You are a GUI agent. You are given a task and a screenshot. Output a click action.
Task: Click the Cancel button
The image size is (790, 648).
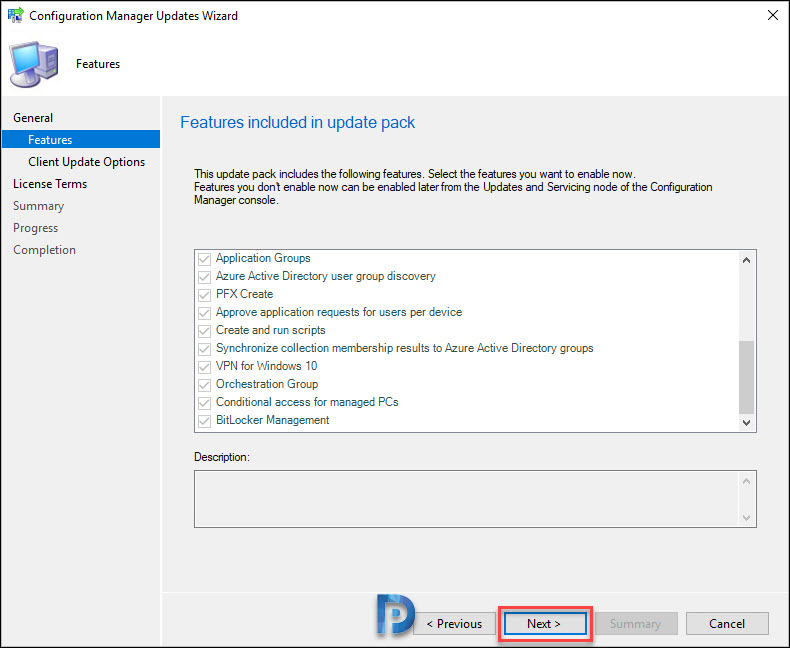pyautogui.click(x=727, y=624)
